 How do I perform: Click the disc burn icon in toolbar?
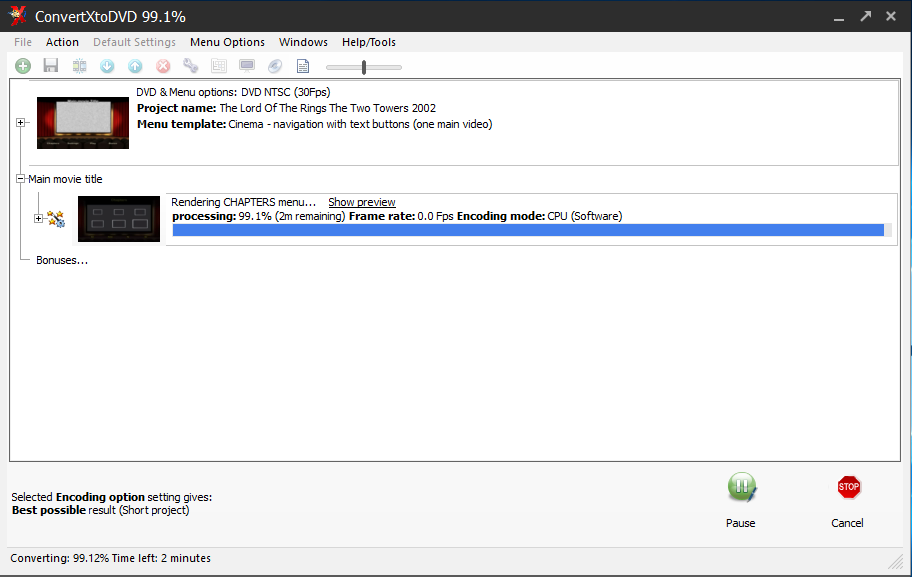275,66
